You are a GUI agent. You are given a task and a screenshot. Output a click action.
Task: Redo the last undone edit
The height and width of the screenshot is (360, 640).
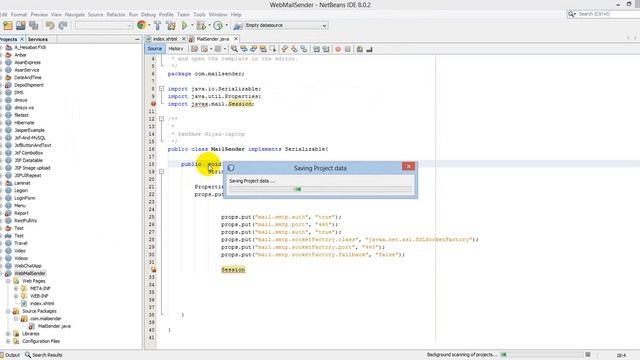[x=63, y=25]
